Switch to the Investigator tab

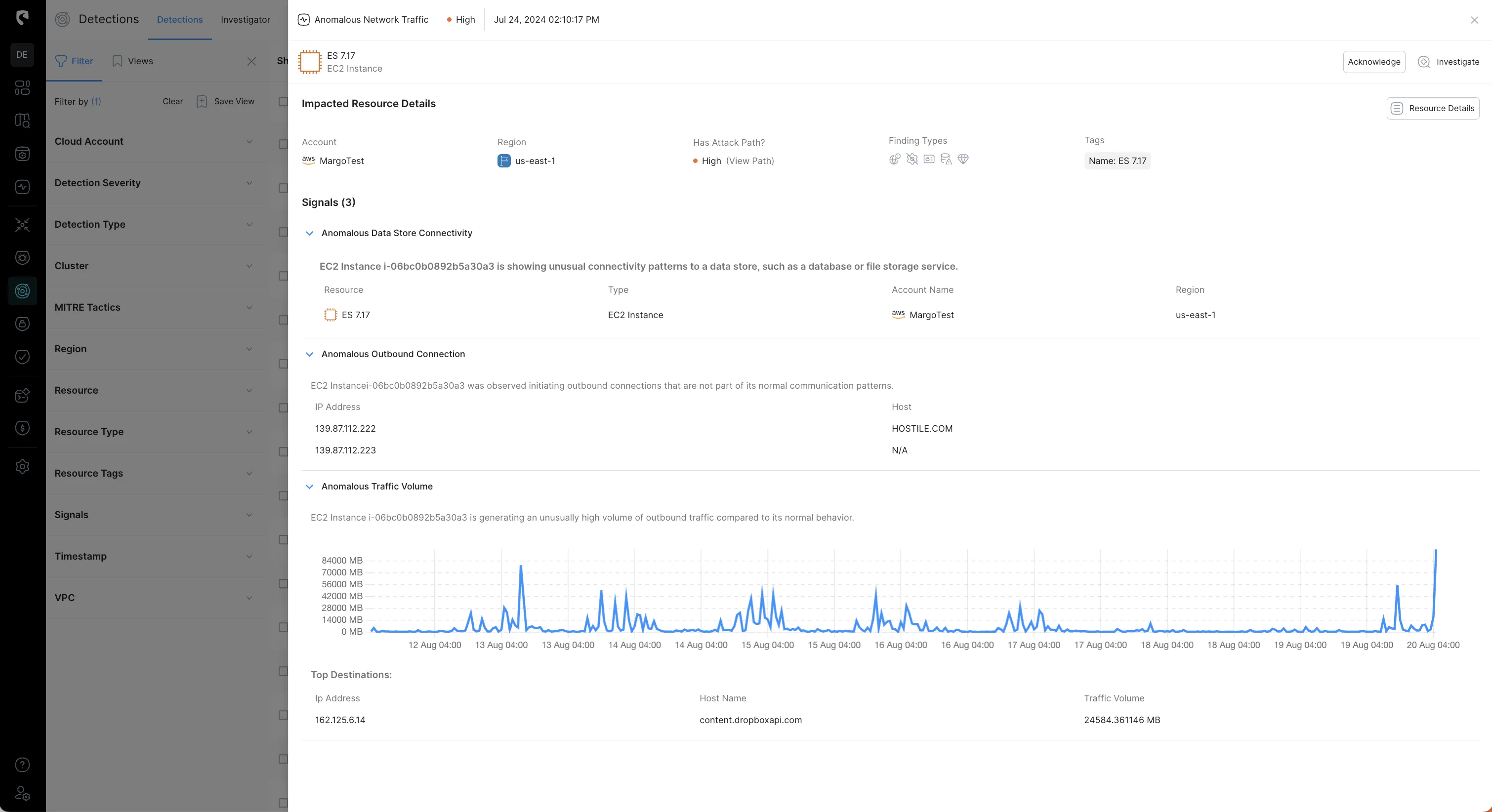click(x=245, y=20)
